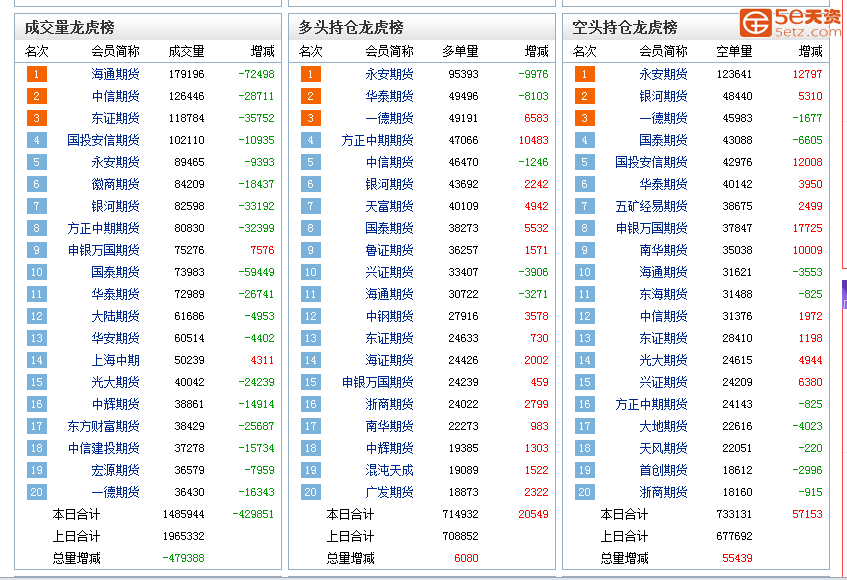The image size is (847, 580).
Task: Select the red change value 7576
Action: 262,251
